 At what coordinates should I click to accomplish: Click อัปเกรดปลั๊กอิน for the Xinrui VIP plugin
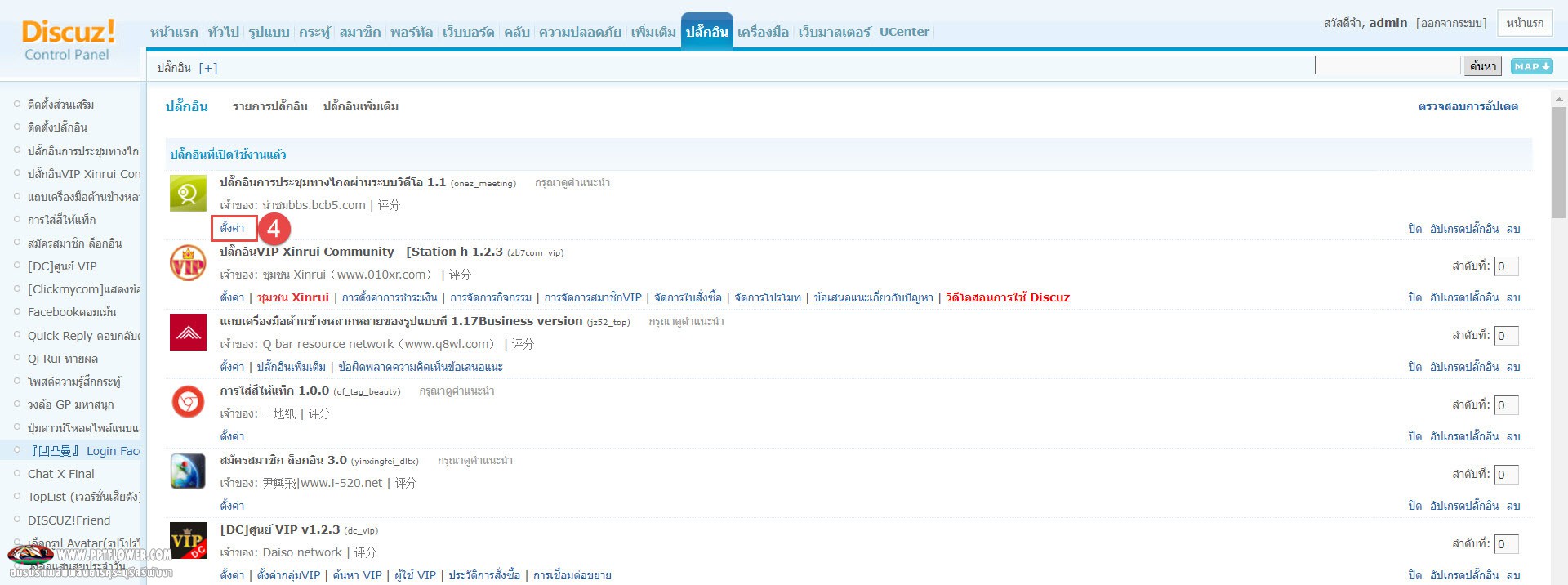tap(1464, 297)
